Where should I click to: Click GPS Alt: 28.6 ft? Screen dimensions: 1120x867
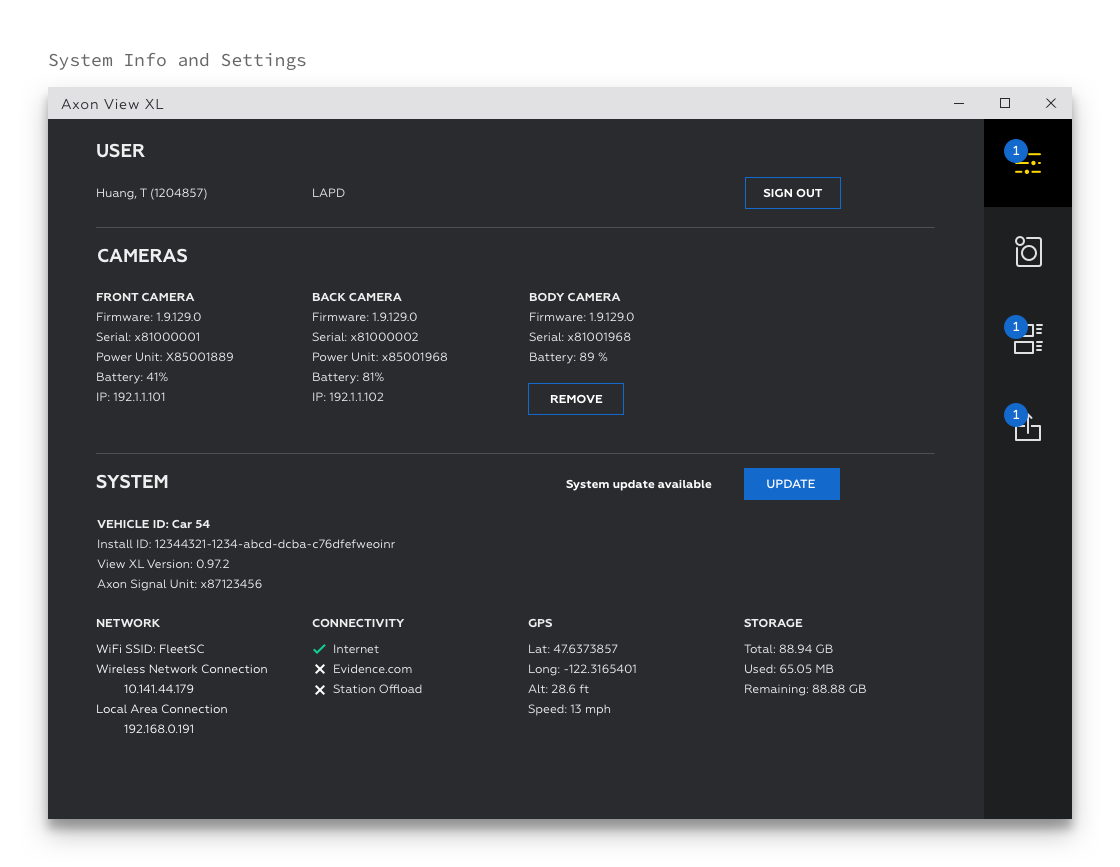pos(559,689)
